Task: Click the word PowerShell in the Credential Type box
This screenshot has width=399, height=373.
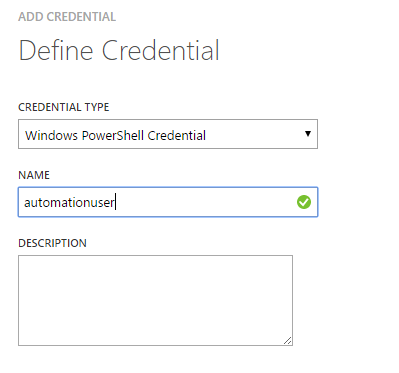Action: click(x=113, y=135)
